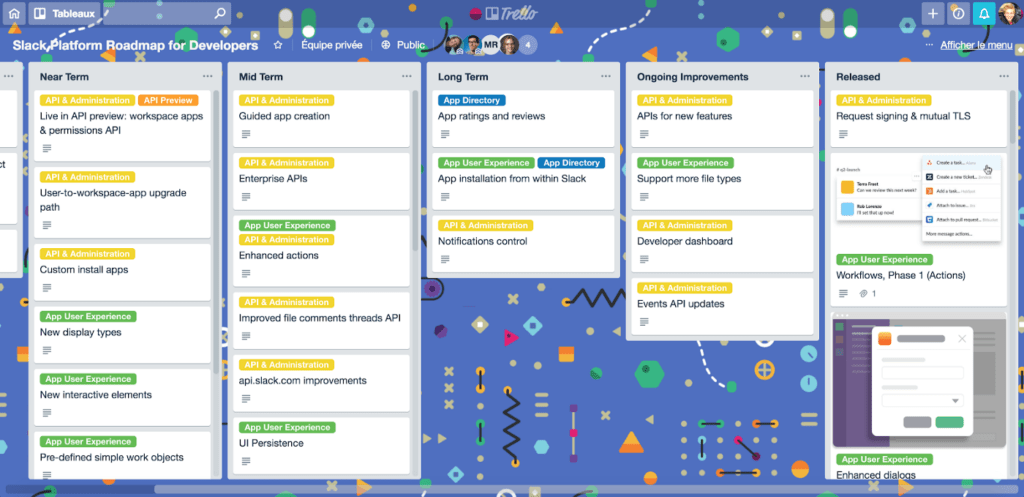Screen dimensions: 1024x497
Task: Open Pre-defined simple work objects card
Action: point(122,455)
